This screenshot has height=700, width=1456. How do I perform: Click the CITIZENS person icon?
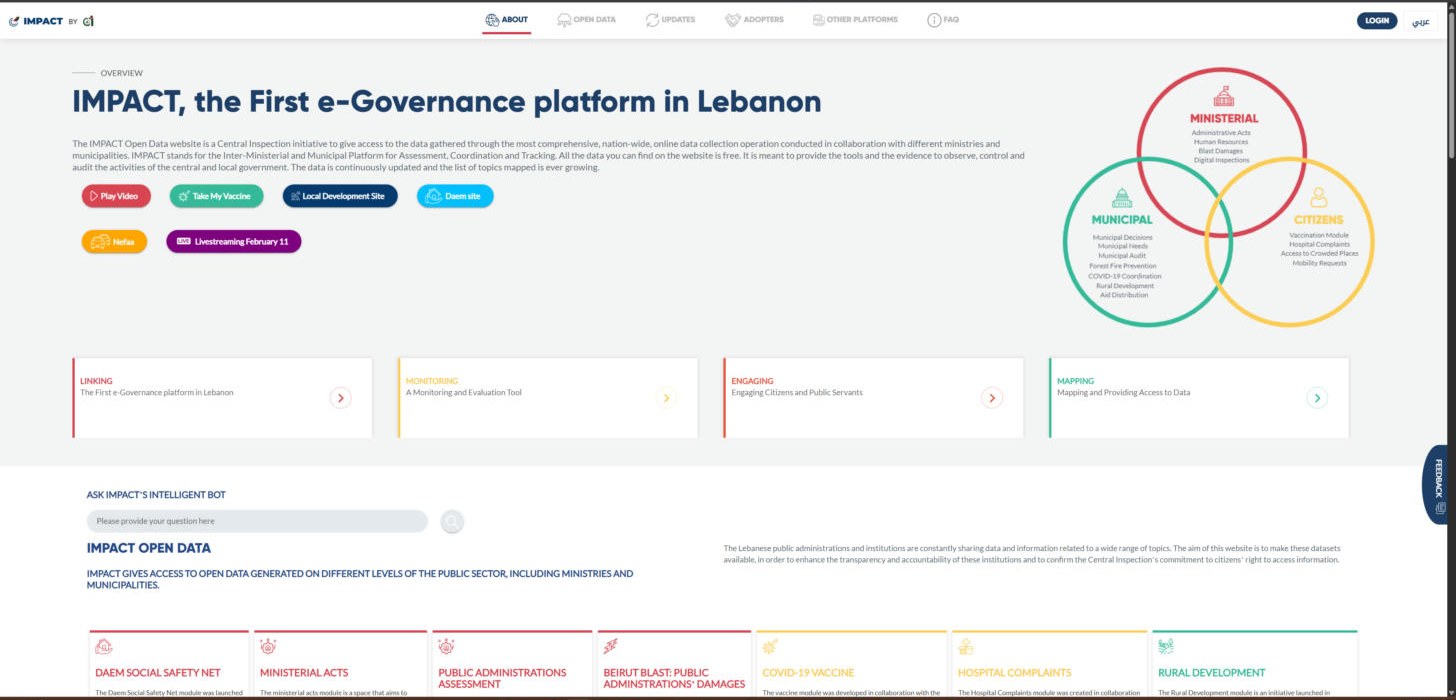coord(1319,198)
